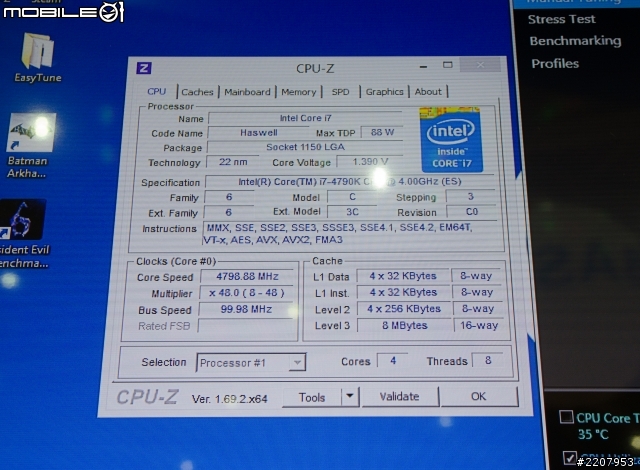The image size is (640, 470).
Task: Maximize the CPU-Z window
Action: pyautogui.click(x=448, y=65)
